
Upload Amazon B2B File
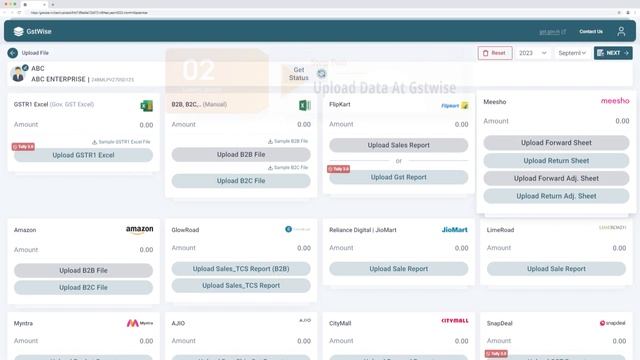(x=83, y=271)
